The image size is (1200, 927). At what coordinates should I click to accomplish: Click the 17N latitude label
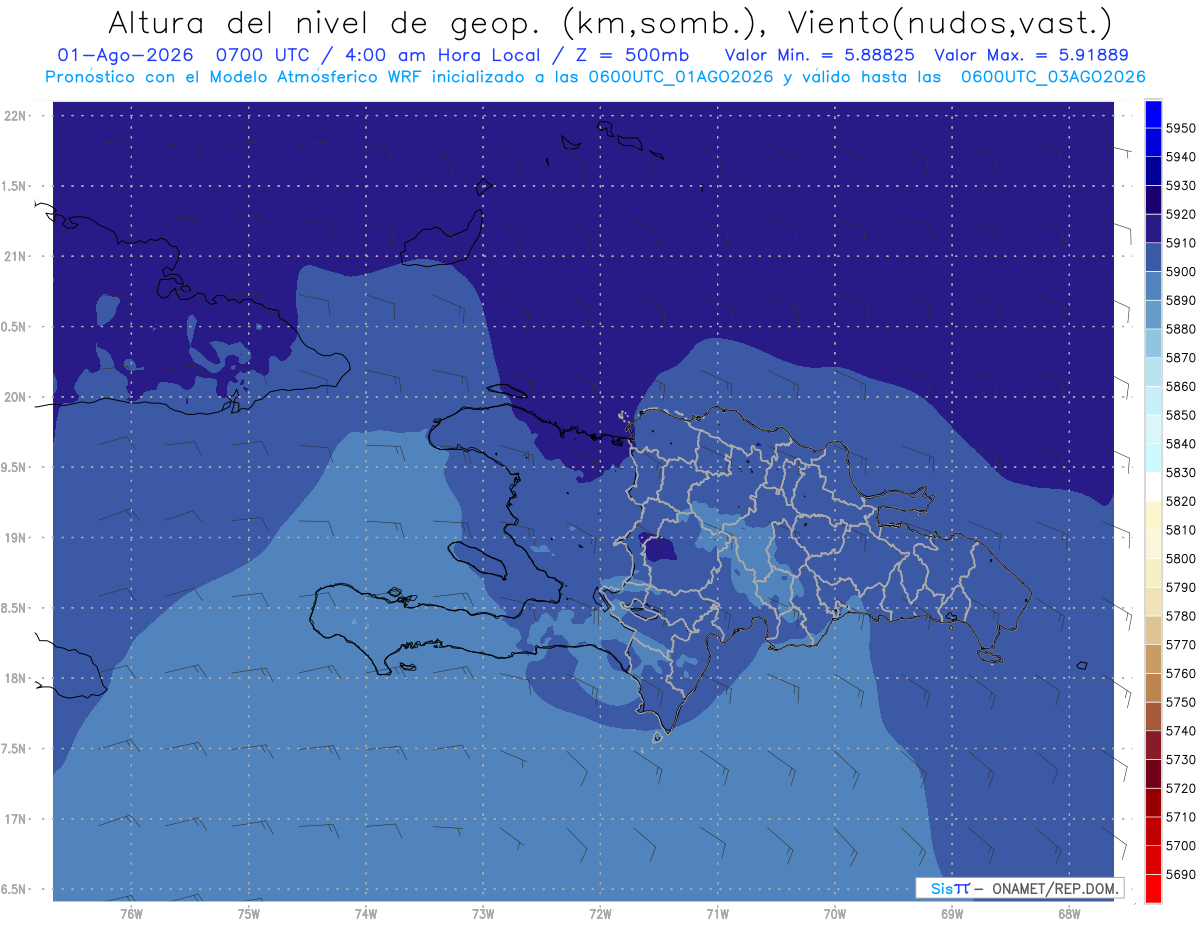(15, 819)
